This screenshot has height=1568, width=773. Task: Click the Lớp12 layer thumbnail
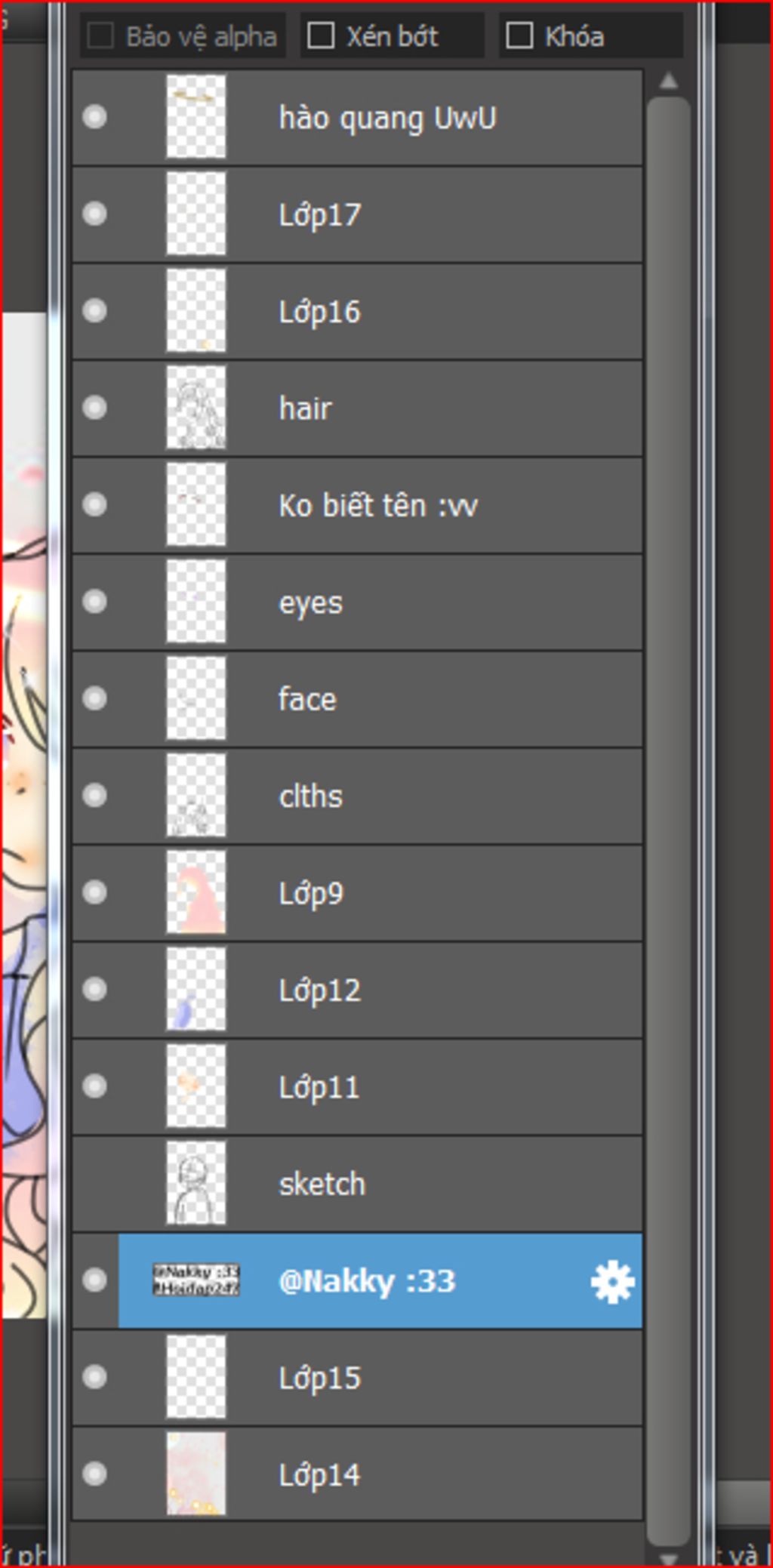[196, 989]
